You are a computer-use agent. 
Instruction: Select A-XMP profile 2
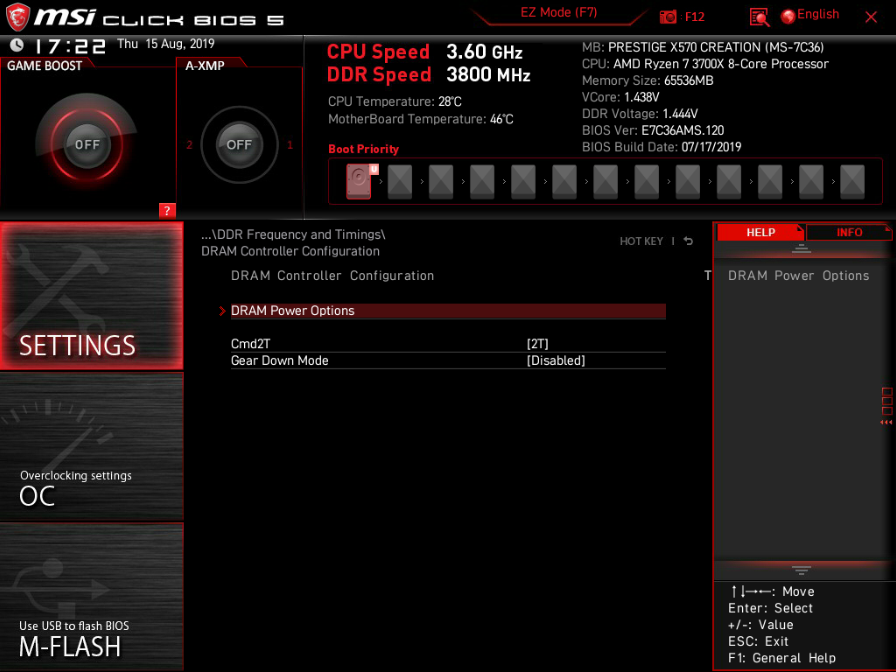click(x=189, y=145)
